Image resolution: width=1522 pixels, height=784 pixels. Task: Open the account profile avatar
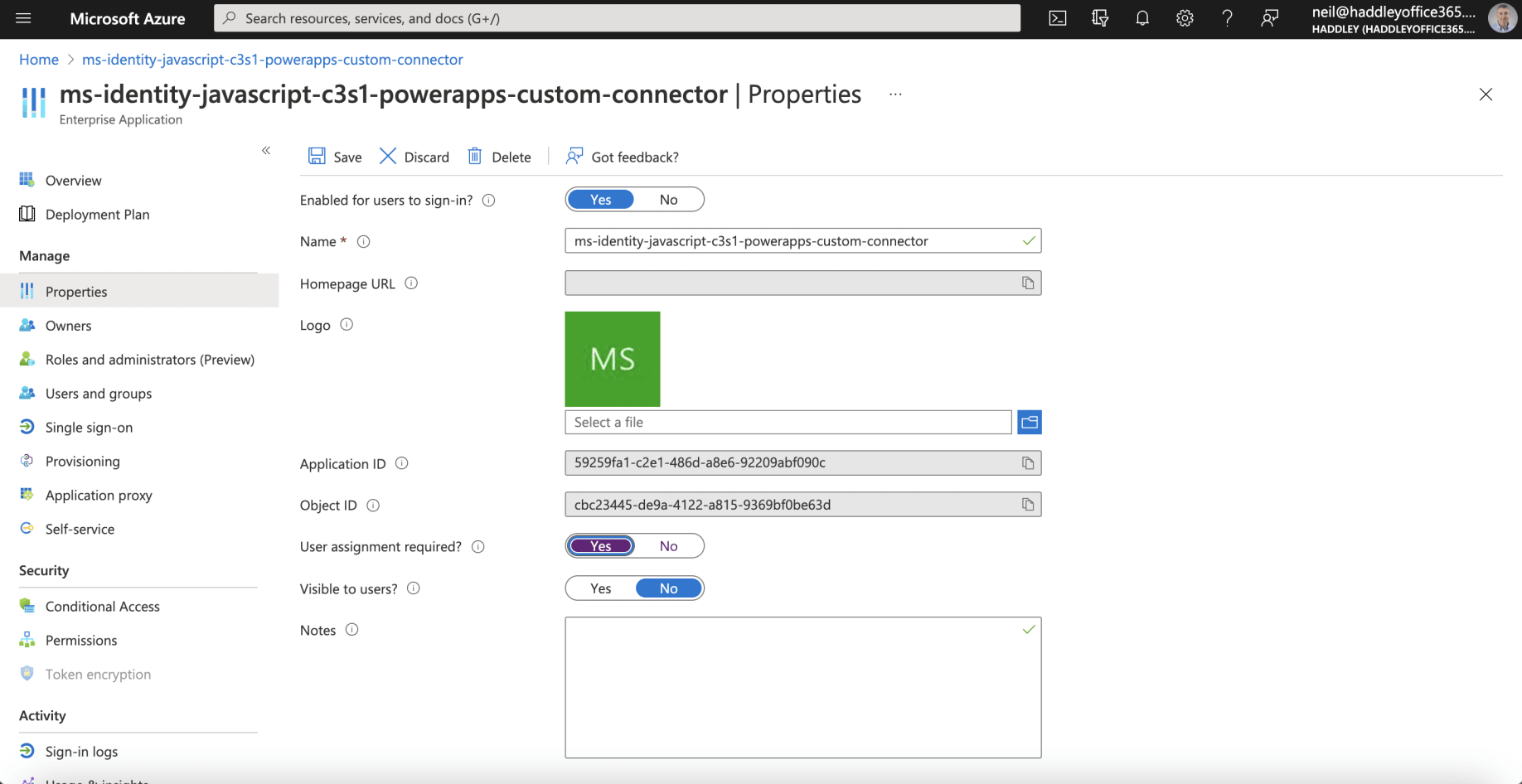(x=1502, y=18)
